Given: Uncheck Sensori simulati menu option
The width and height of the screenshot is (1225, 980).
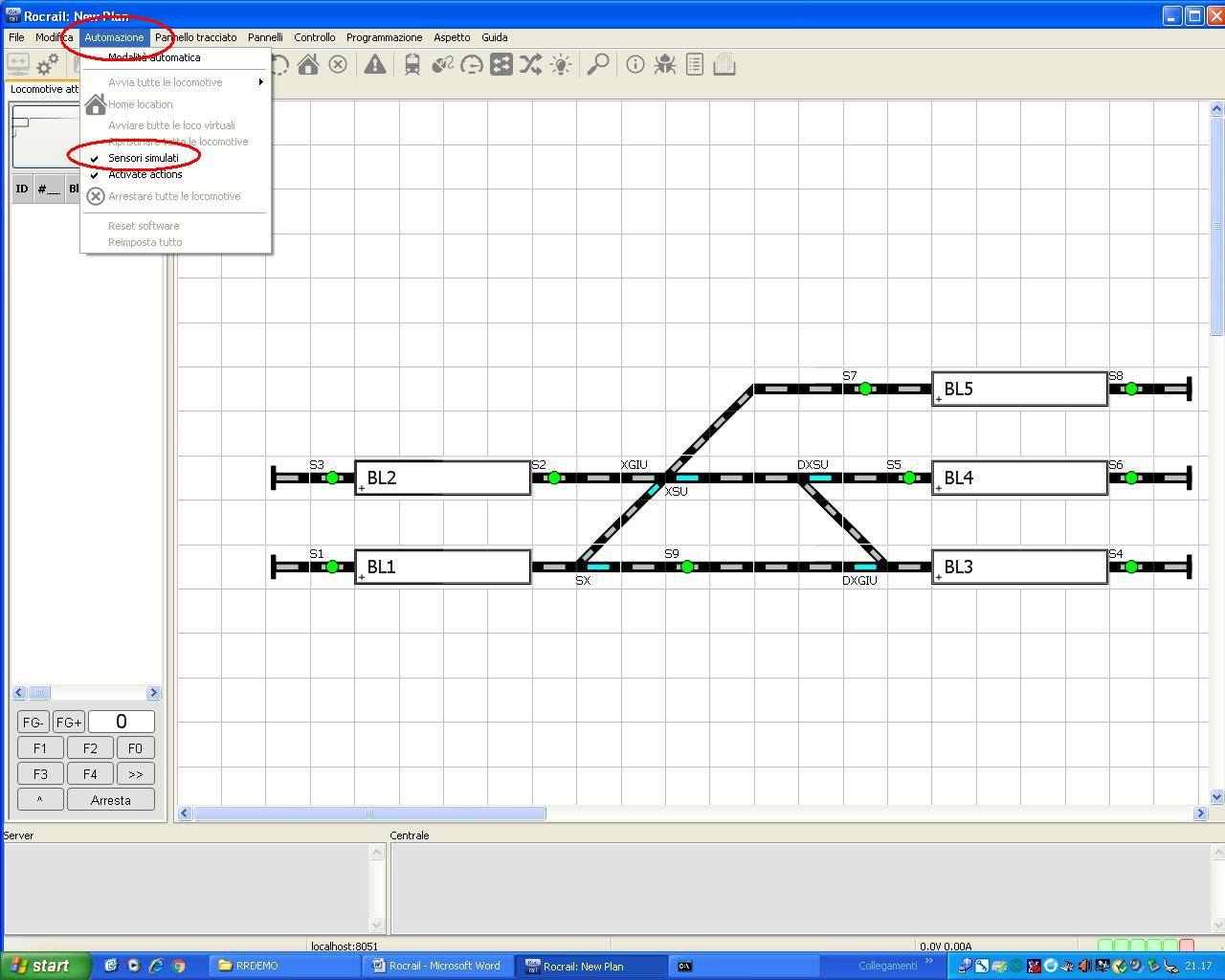Looking at the screenshot, I should [144, 158].
